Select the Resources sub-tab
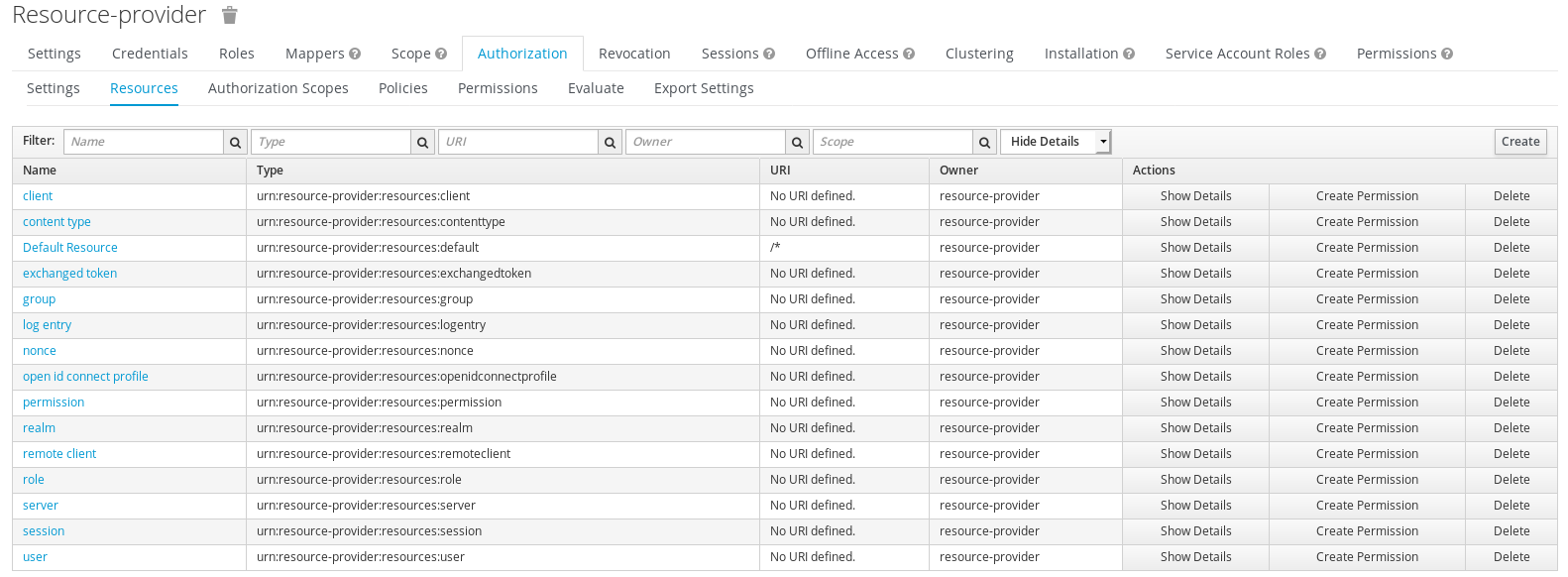The width and height of the screenshot is (1568, 577). pyautogui.click(x=144, y=88)
